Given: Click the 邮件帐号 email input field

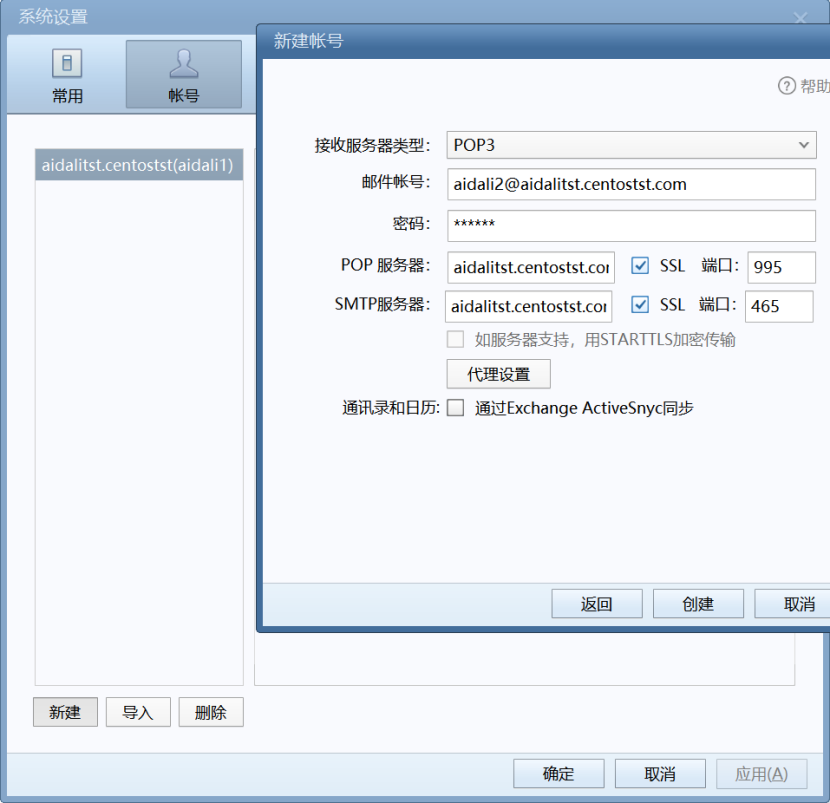Looking at the screenshot, I should 631,184.
